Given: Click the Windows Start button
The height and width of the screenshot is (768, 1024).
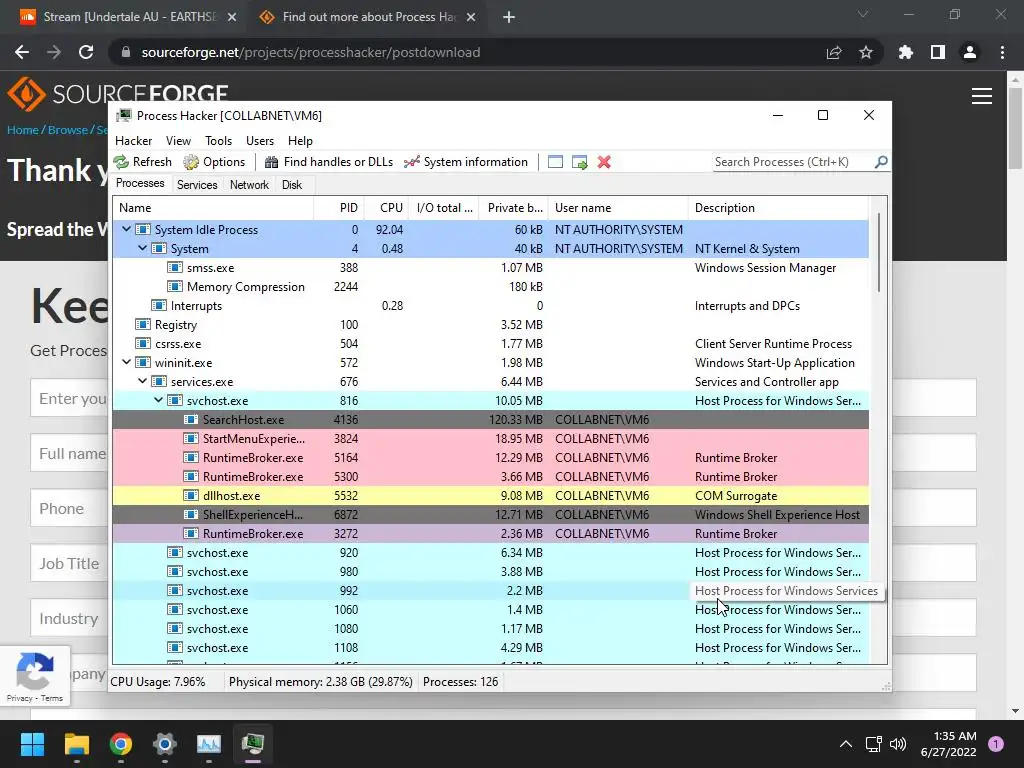Looking at the screenshot, I should pyautogui.click(x=32, y=744).
